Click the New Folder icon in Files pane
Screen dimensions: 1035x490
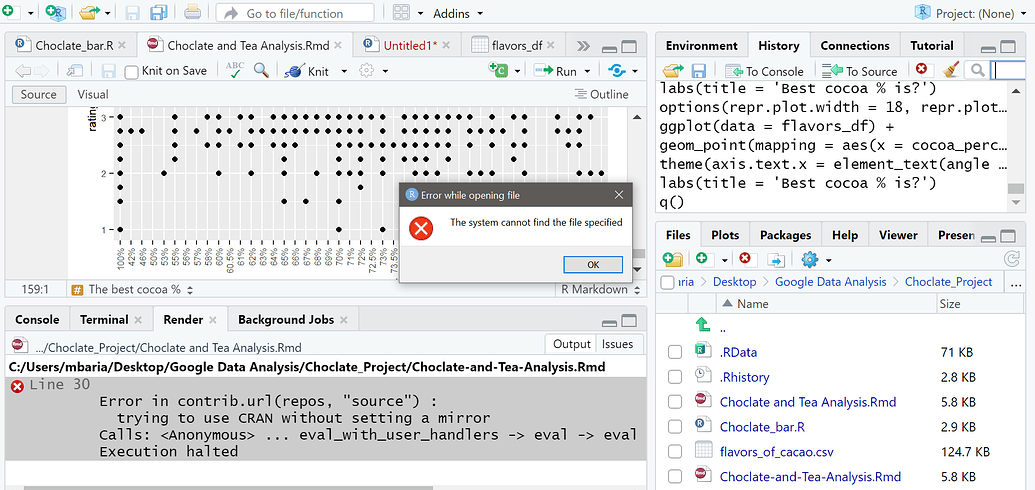(673, 259)
